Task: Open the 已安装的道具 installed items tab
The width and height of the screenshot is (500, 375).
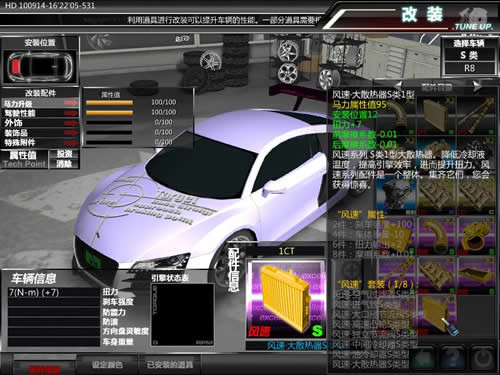Action: tap(170, 364)
